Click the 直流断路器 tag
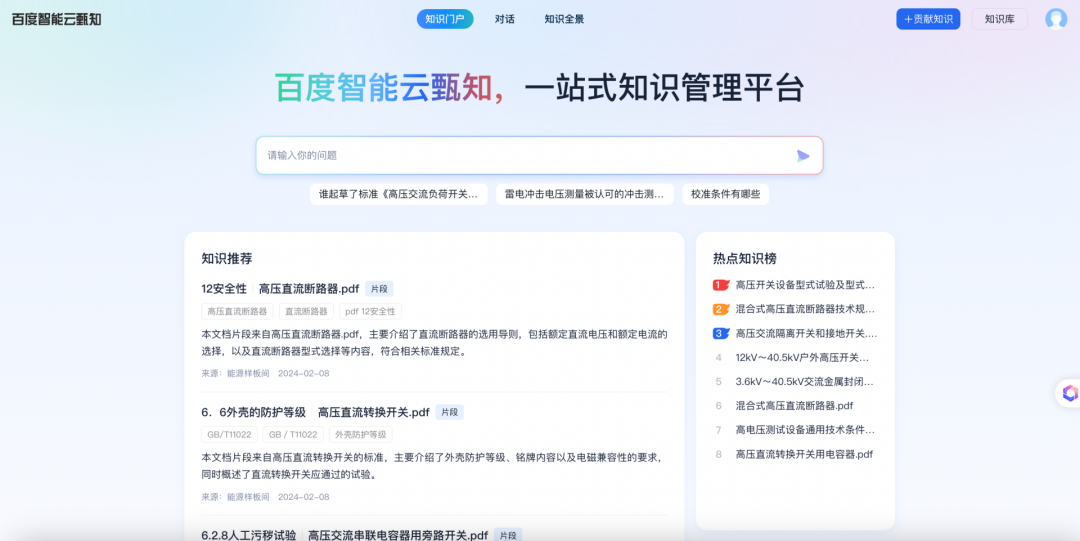 click(307, 312)
